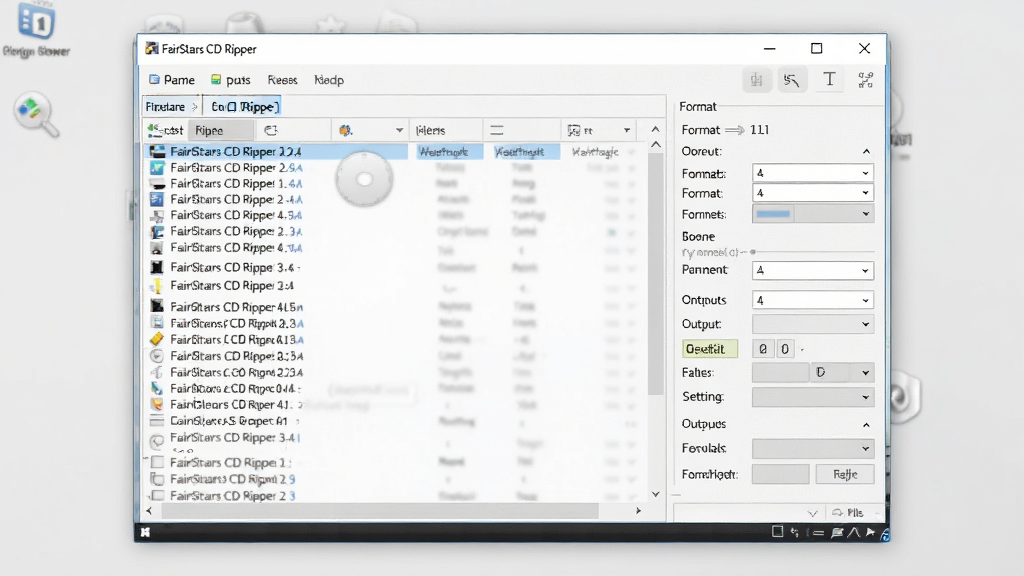The width and height of the screenshot is (1024, 576).
Task: Click the square icon in the taskbar tray
Action: point(777,532)
